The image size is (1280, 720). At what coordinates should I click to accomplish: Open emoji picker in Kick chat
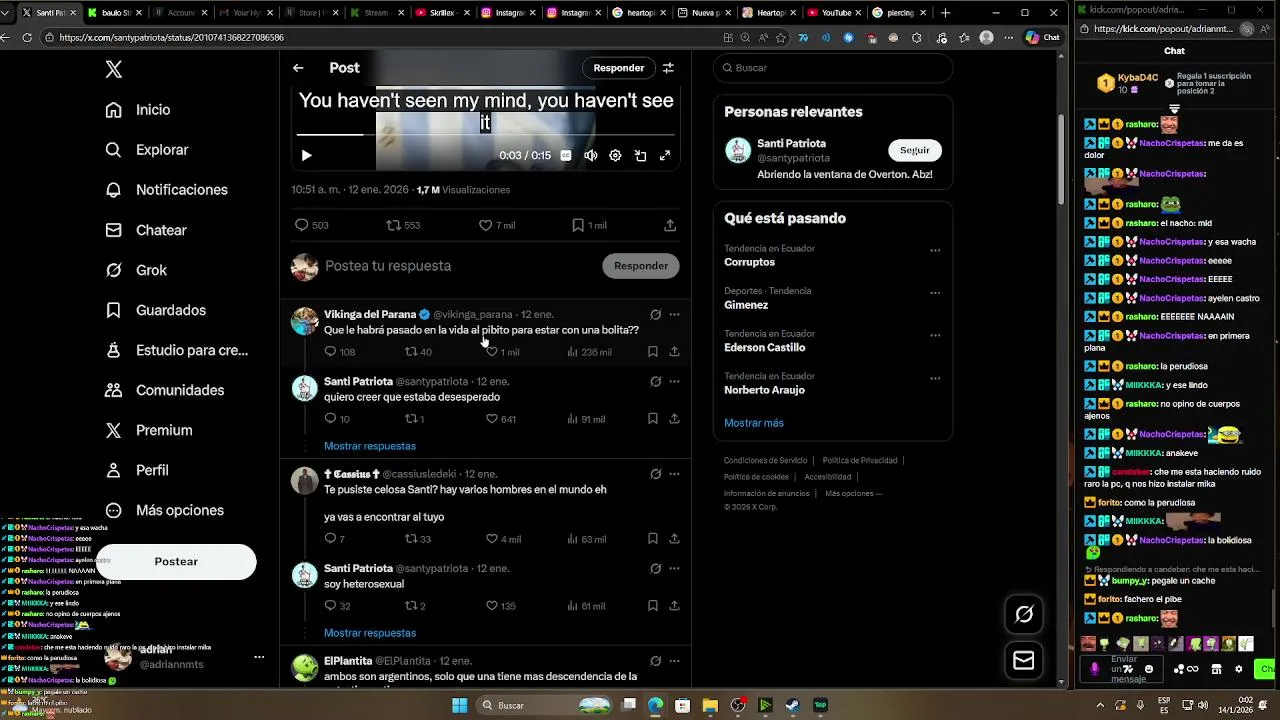coord(1149,669)
